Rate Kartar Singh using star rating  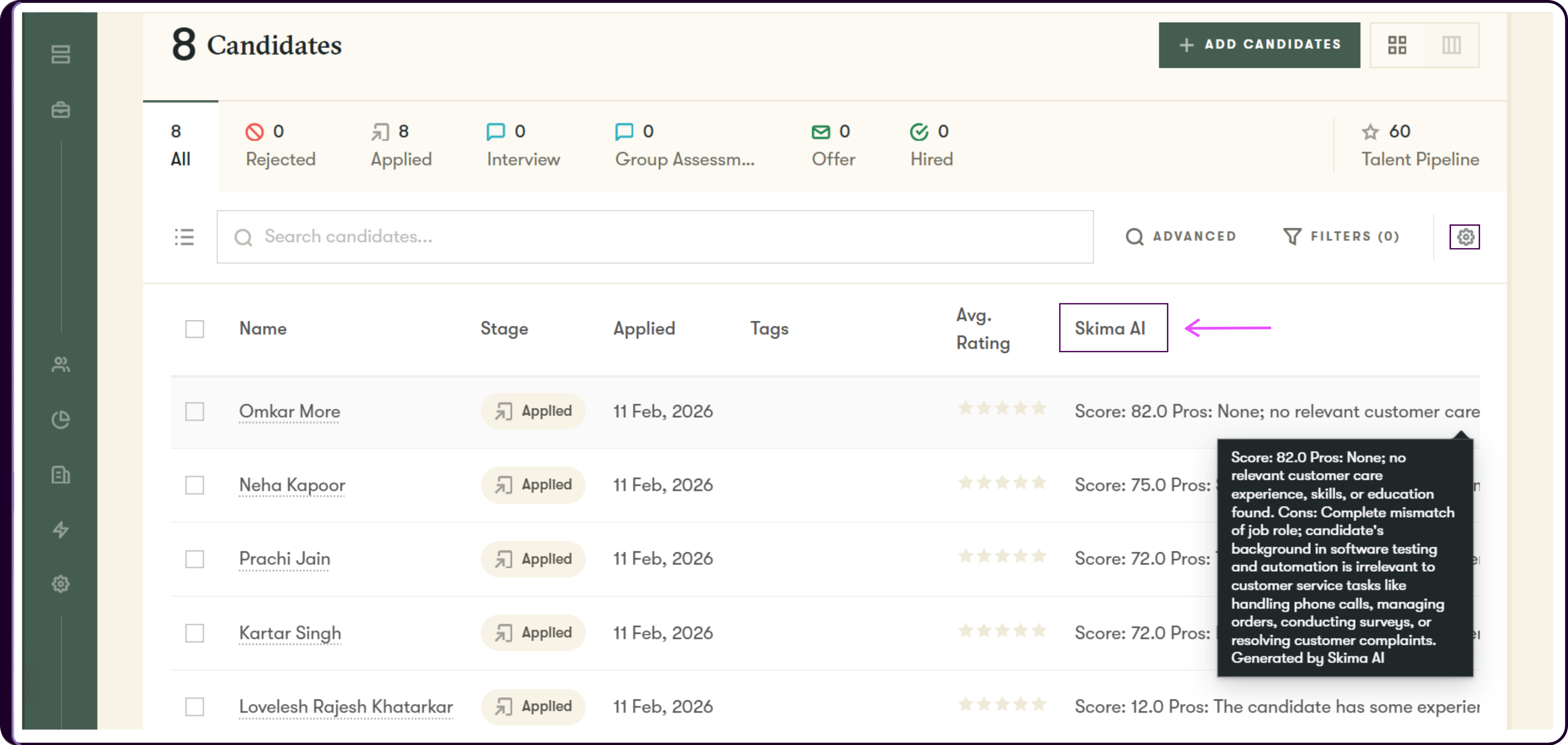[x=1002, y=631]
